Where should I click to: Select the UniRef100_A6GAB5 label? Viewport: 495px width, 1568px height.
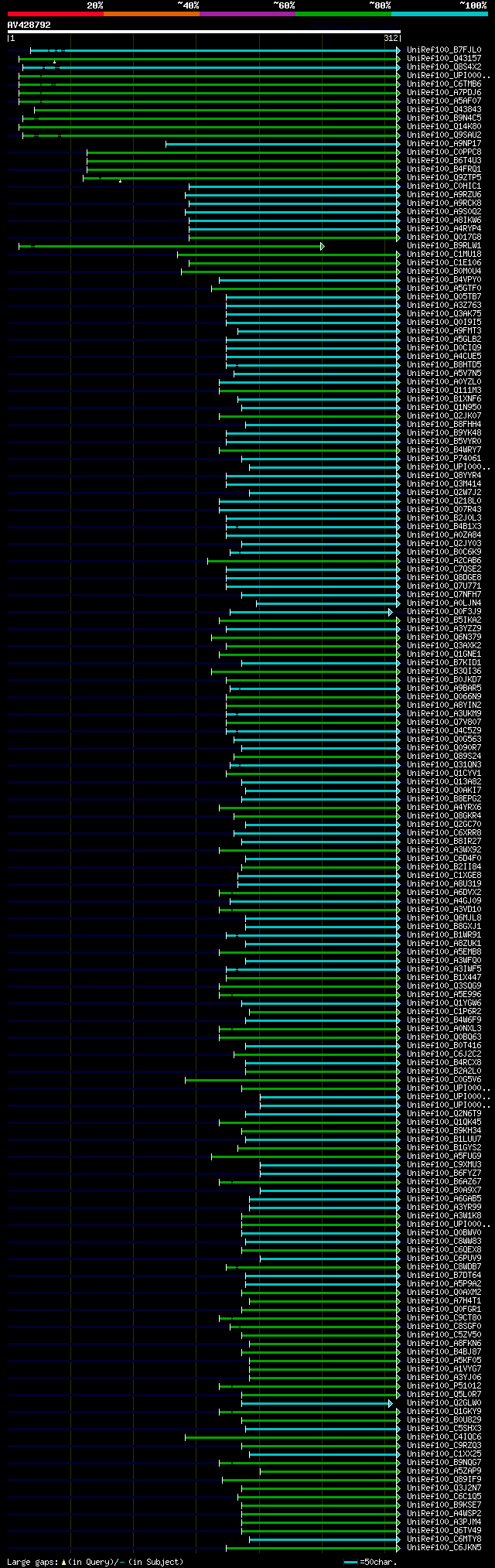[x=444, y=1198]
